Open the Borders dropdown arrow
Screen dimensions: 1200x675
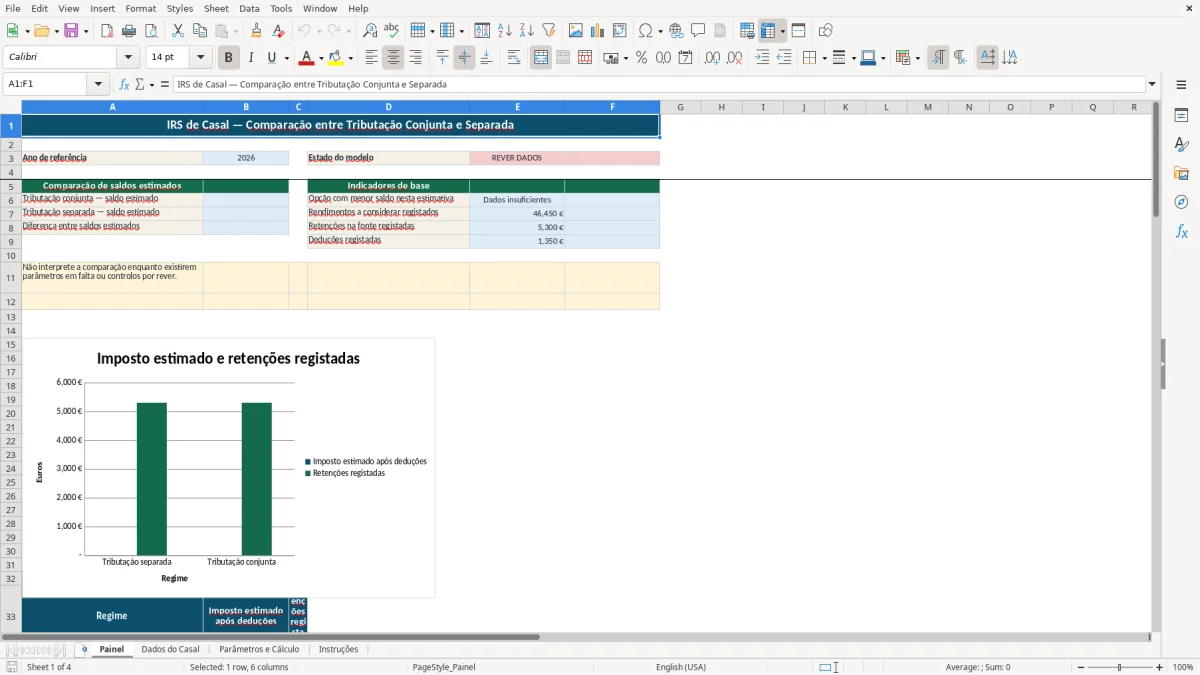[823, 58]
